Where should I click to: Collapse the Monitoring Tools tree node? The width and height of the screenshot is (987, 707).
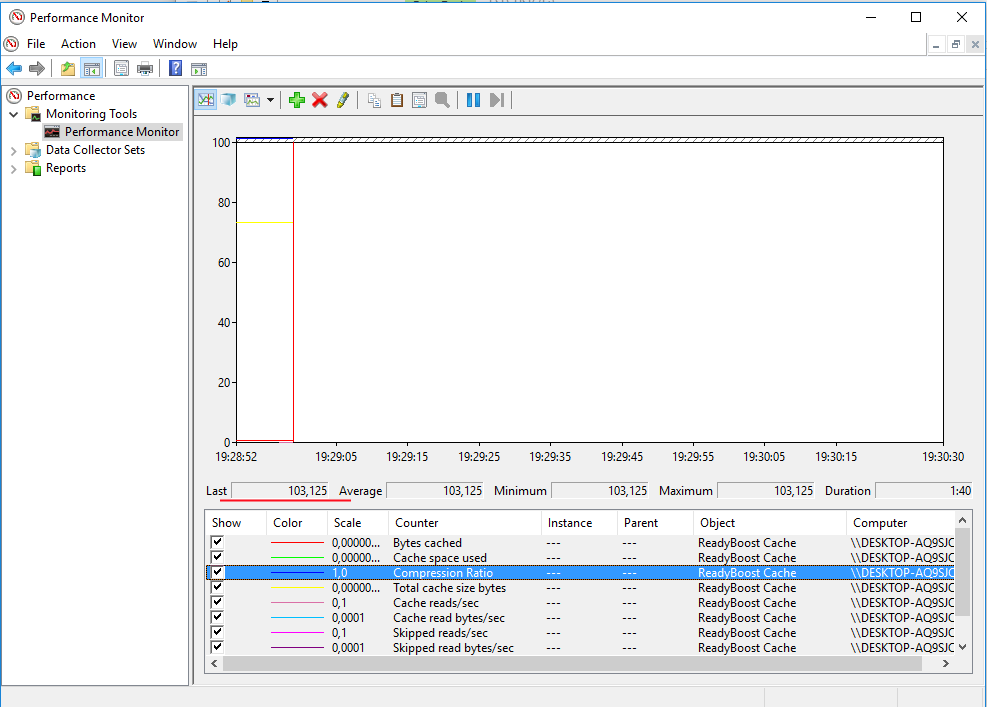click(x=13, y=115)
